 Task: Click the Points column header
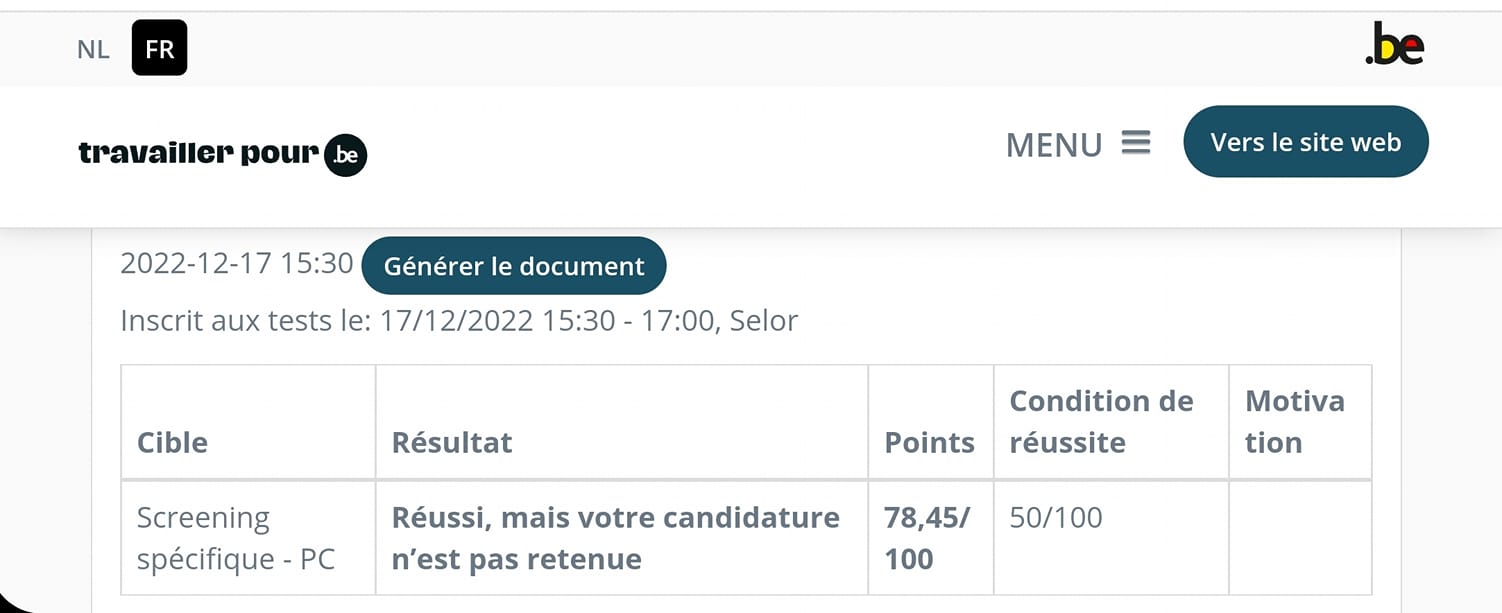pyautogui.click(x=929, y=442)
